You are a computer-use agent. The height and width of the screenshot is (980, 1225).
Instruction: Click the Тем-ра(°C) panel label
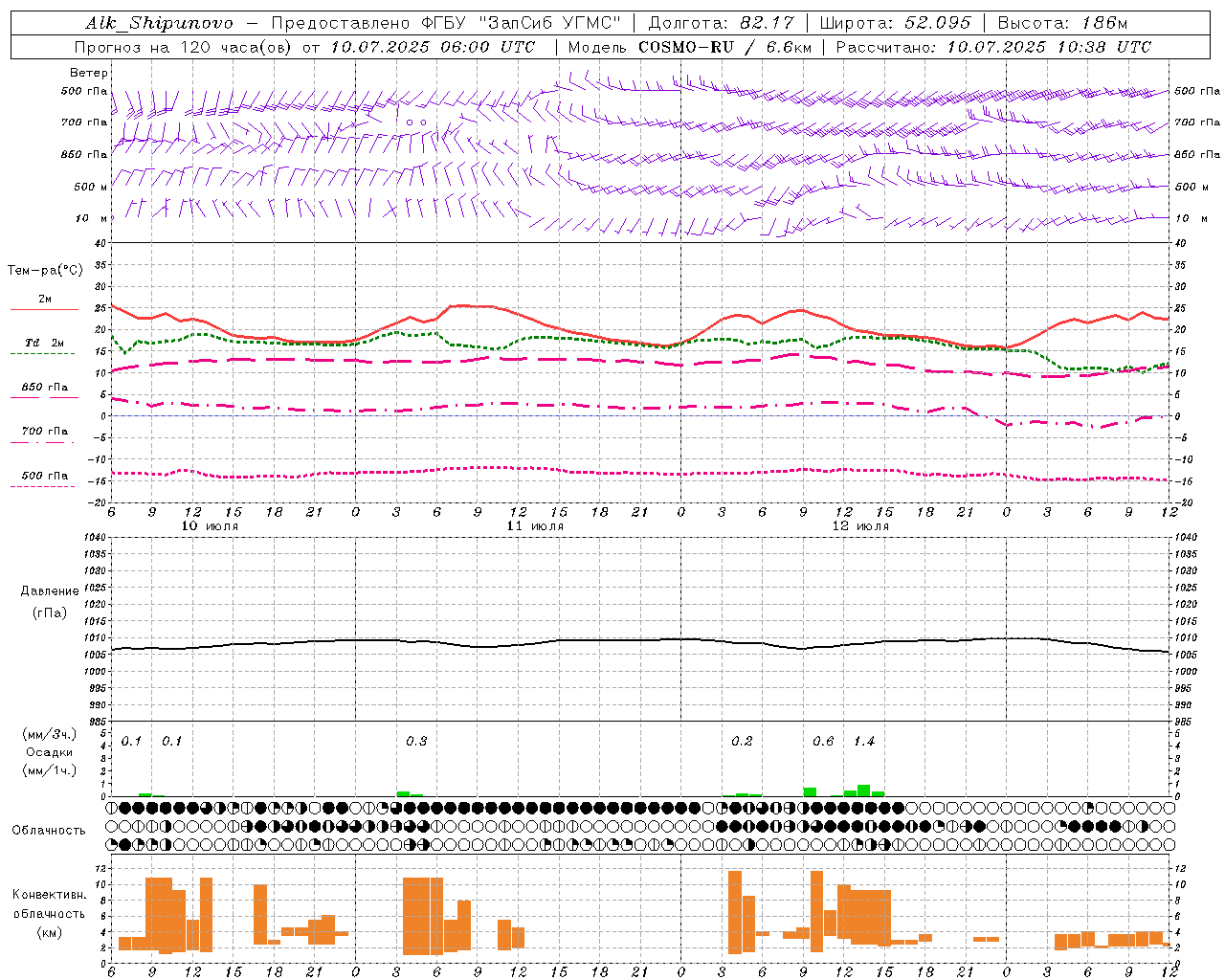click(45, 271)
